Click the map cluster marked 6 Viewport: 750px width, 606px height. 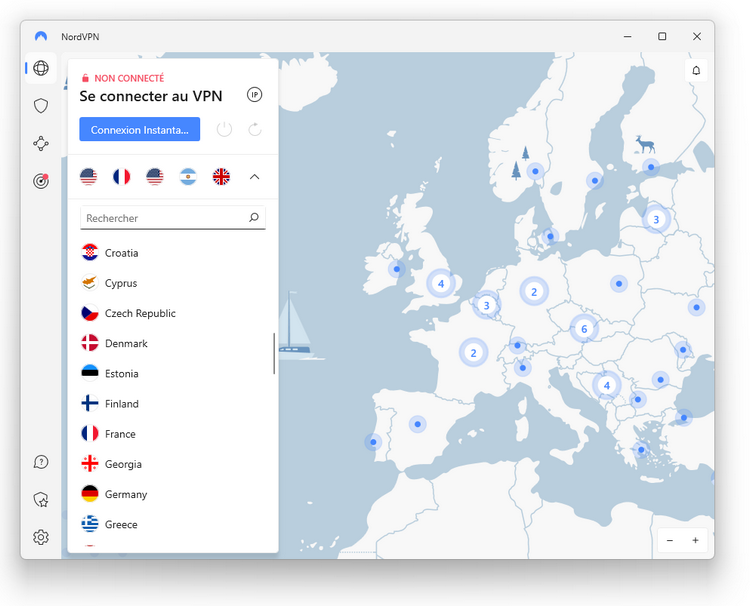pos(584,329)
